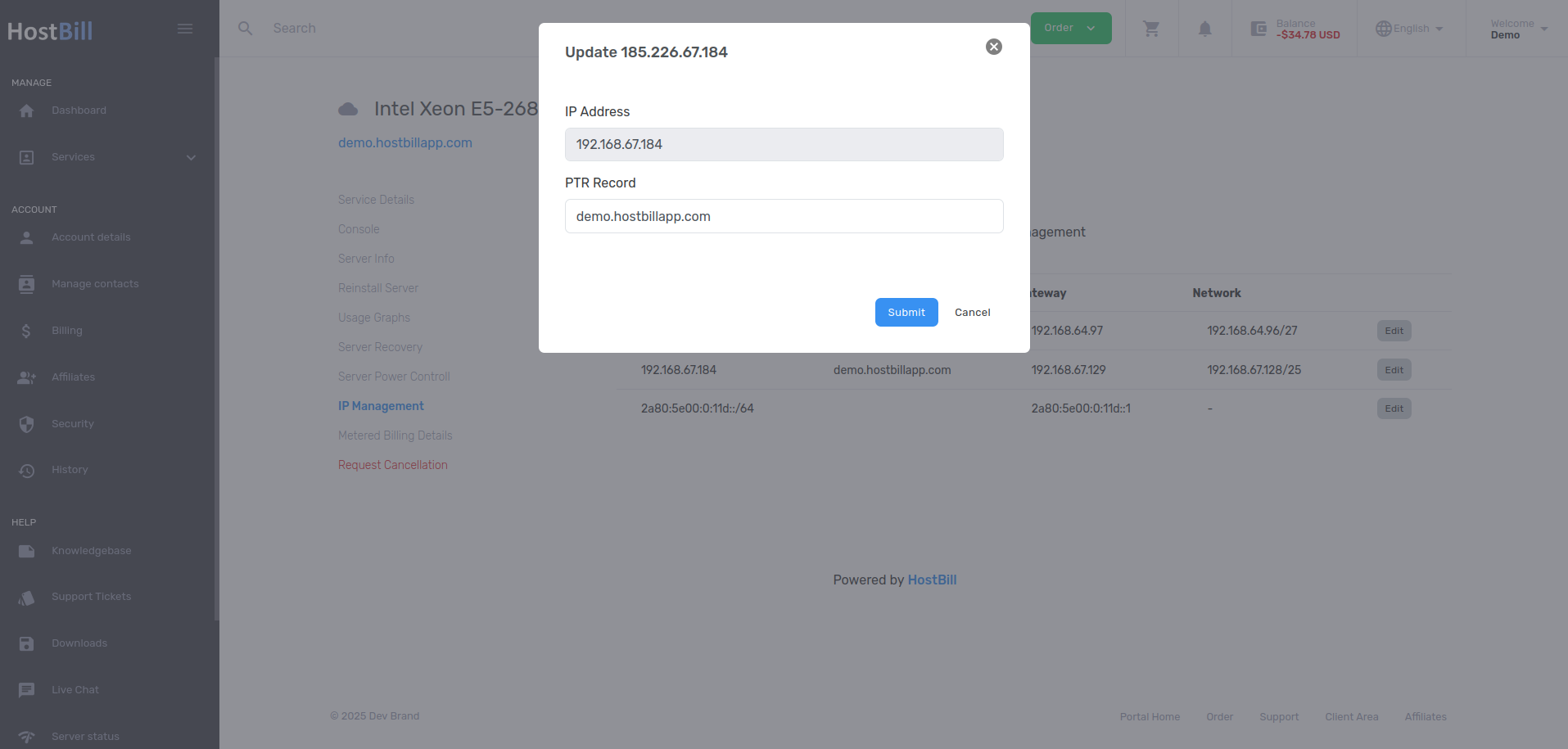Open Dashboard from the sidebar
This screenshot has width=1568, height=749.
pos(79,111)
